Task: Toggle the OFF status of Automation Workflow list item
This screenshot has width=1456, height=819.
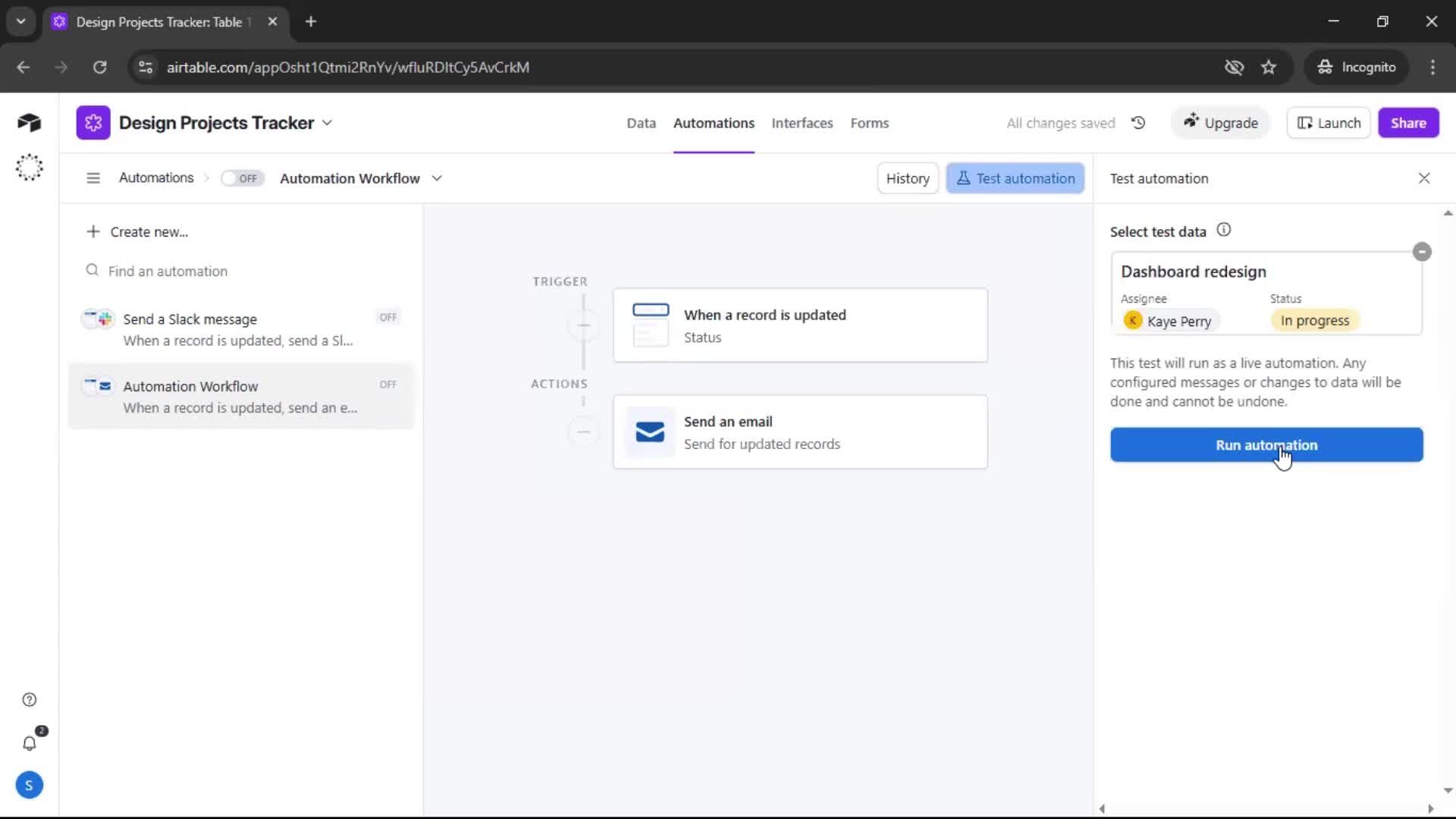Action: [388, 385]
